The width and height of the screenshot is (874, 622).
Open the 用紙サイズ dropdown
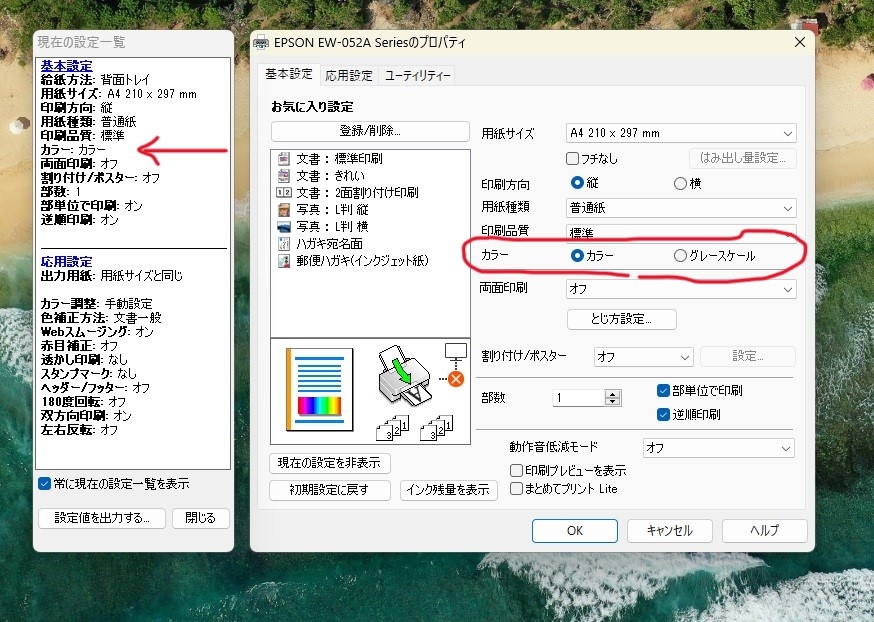click(x=681, y=133)
